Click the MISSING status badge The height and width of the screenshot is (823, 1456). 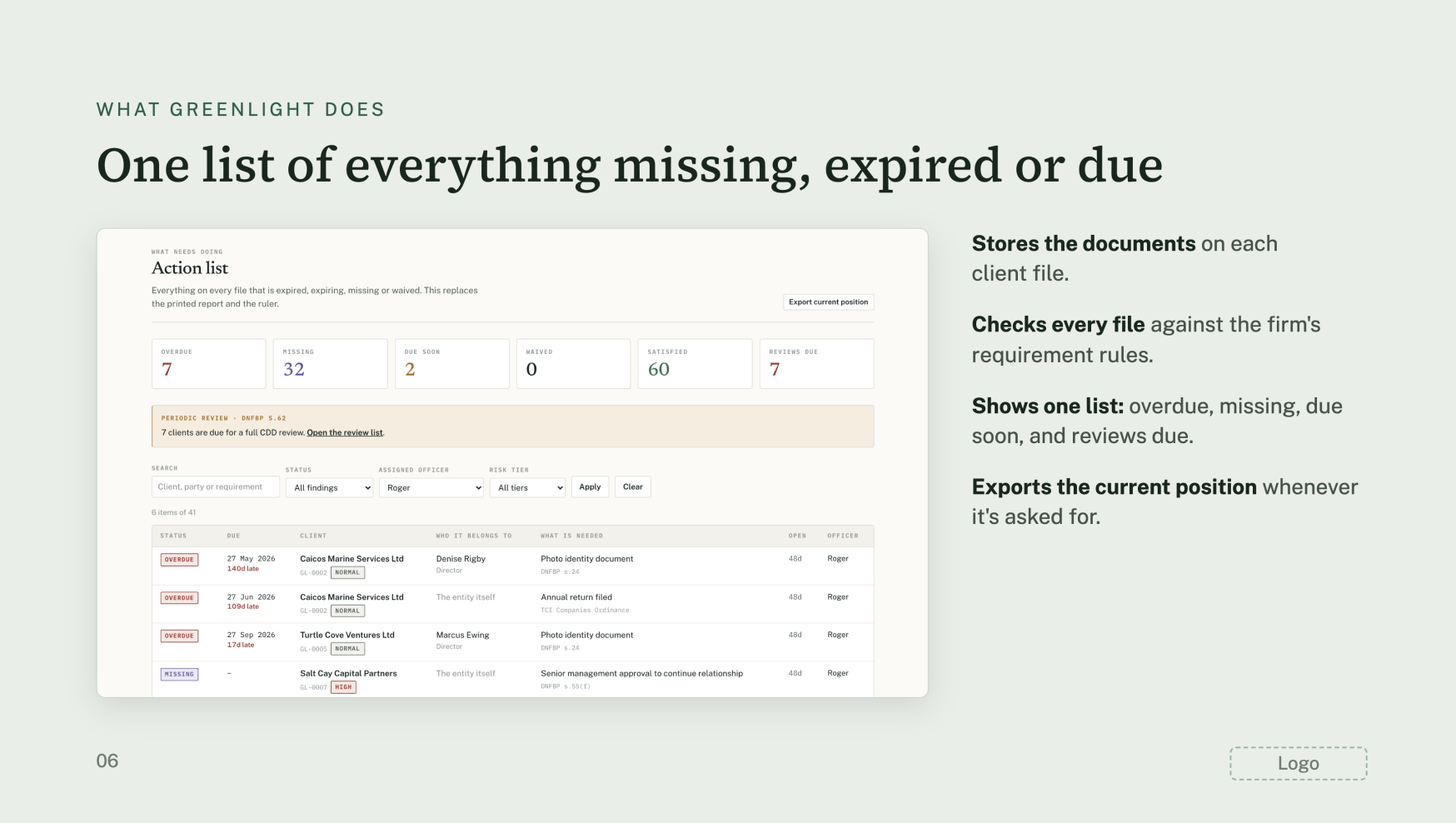tap(179, 674)
